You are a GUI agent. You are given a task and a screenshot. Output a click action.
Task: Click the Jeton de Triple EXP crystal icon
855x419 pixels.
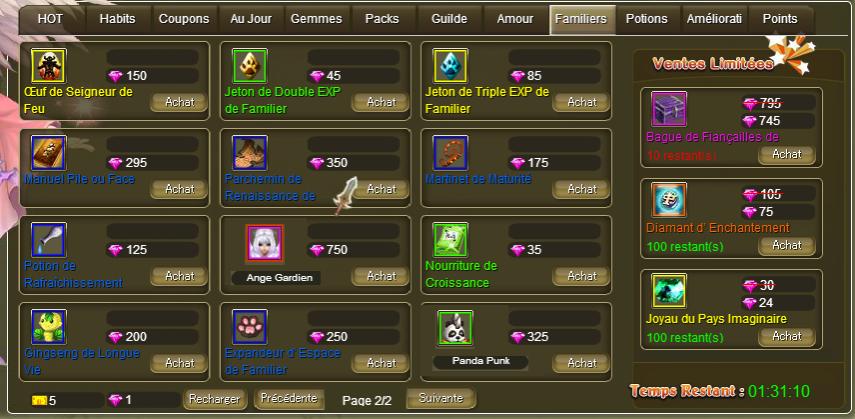pos(450,66)
